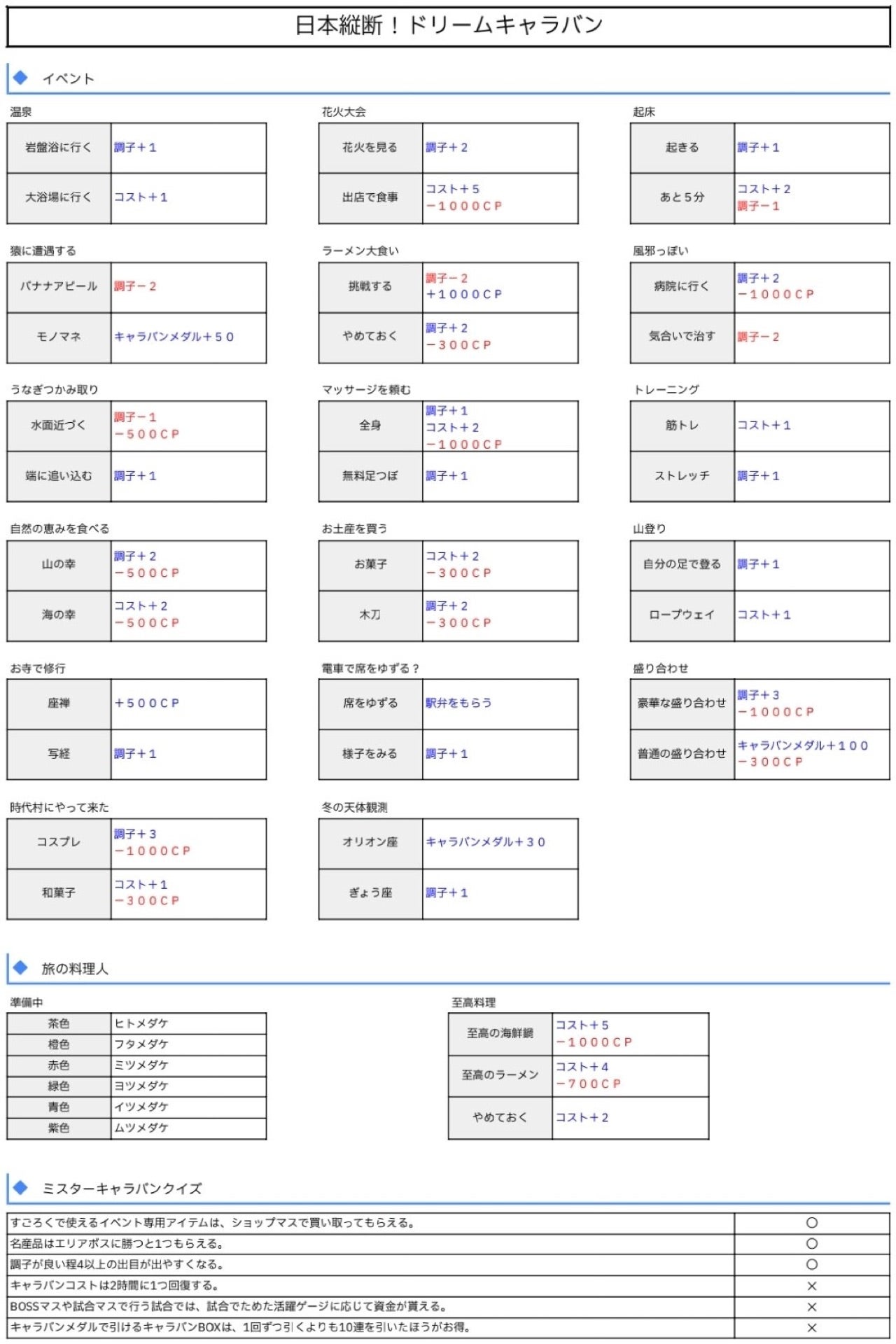Click the ヒトメダケ mushroom name
896x1344 pixels.
click(x=141, y=1023)
